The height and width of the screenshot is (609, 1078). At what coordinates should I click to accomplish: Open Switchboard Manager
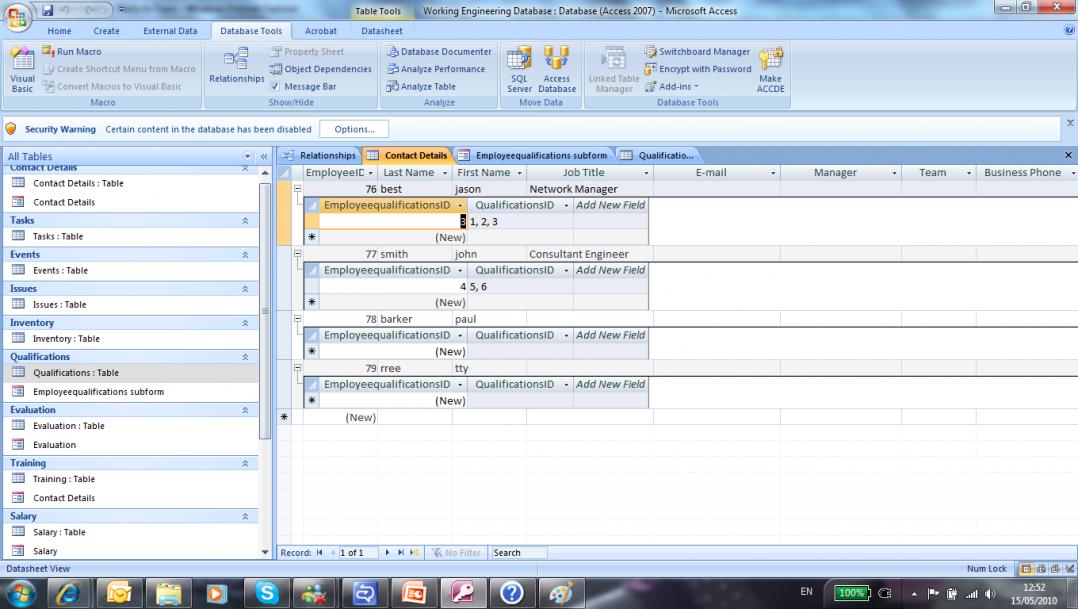(697, 52)
